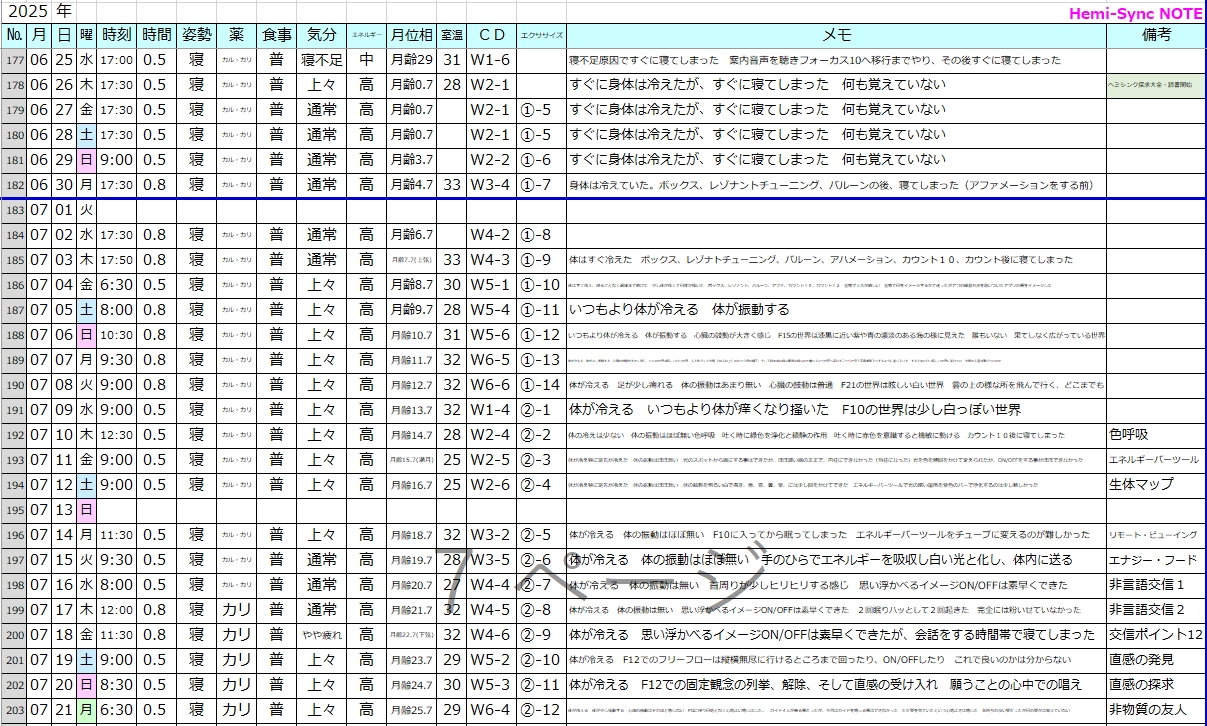Click the '時刻' header cell
The height and width of the screenshot is (726, 1207).
[117, 35]
